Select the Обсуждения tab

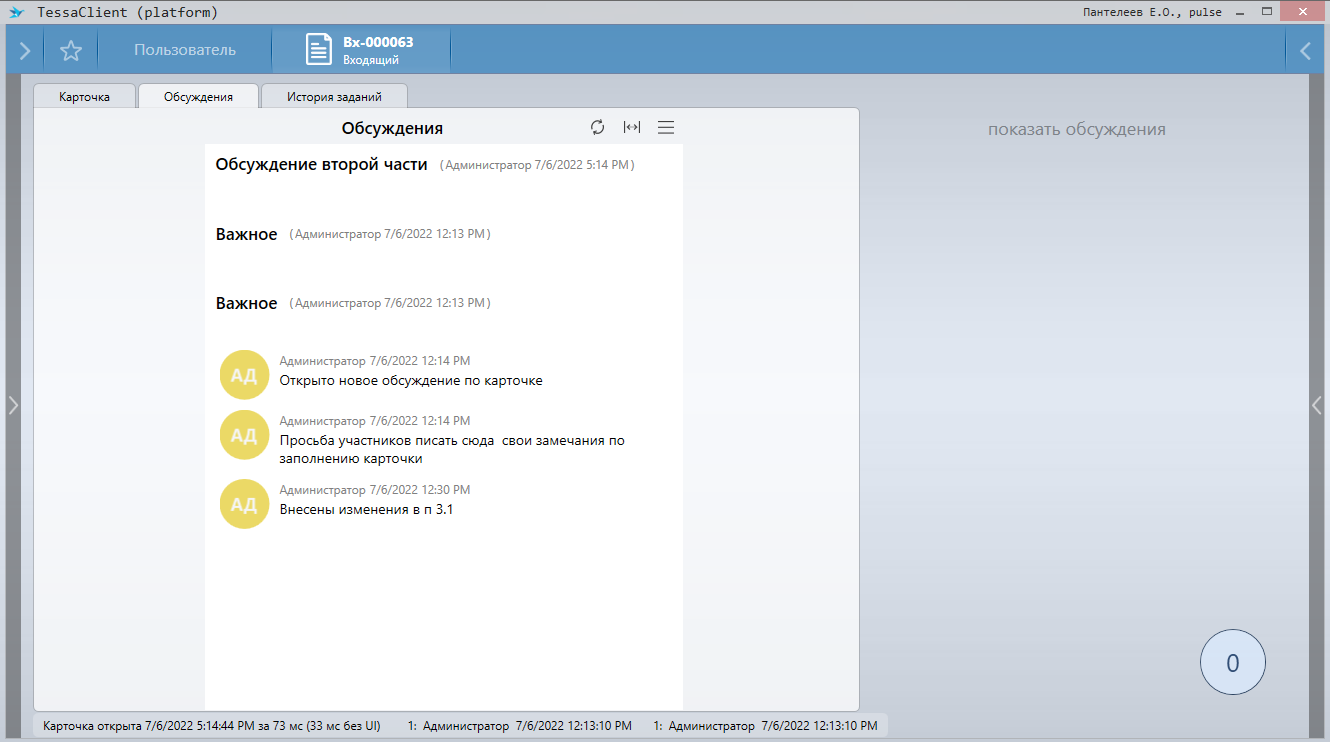[198, 97]
